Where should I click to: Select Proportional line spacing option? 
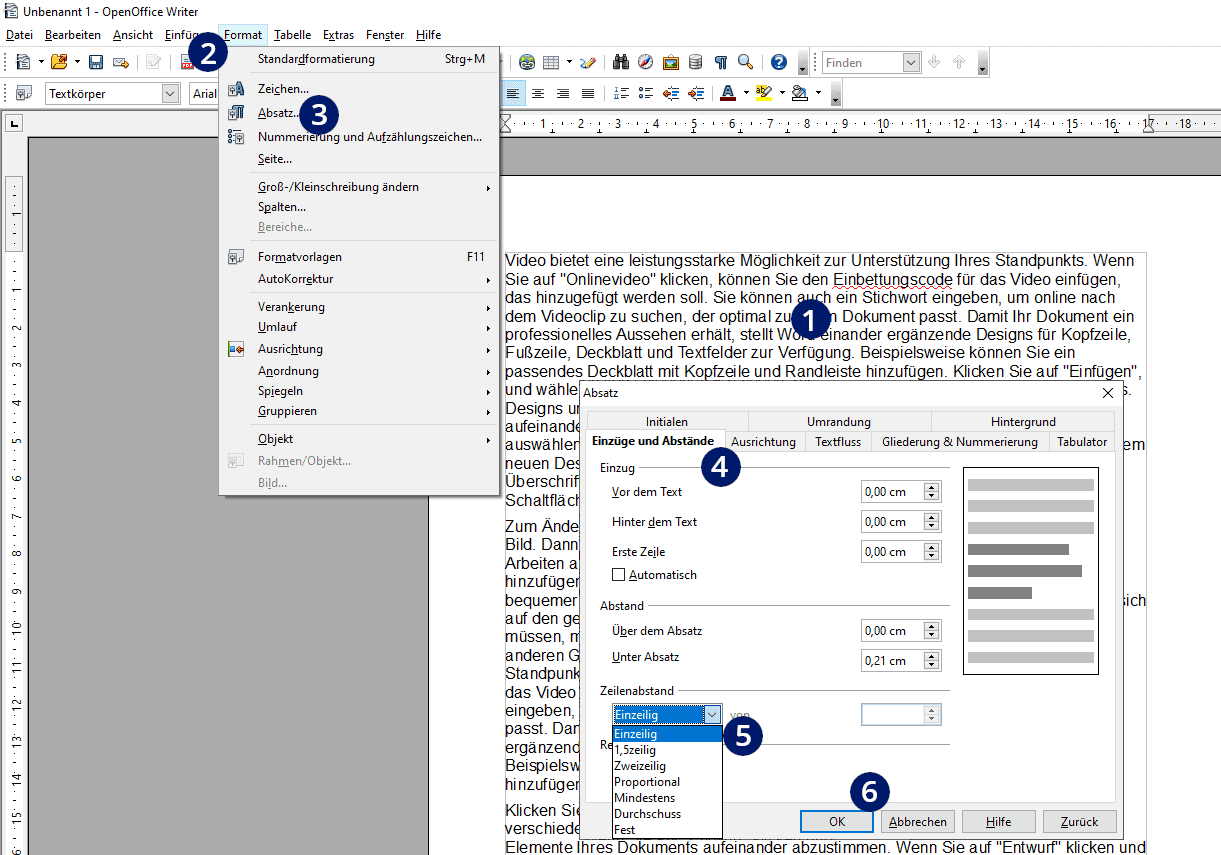(667, 782)
